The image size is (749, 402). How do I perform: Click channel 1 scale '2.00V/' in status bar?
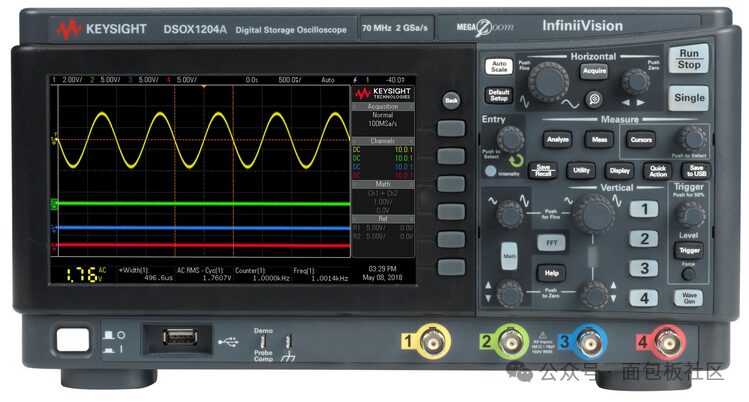[72, 80]
